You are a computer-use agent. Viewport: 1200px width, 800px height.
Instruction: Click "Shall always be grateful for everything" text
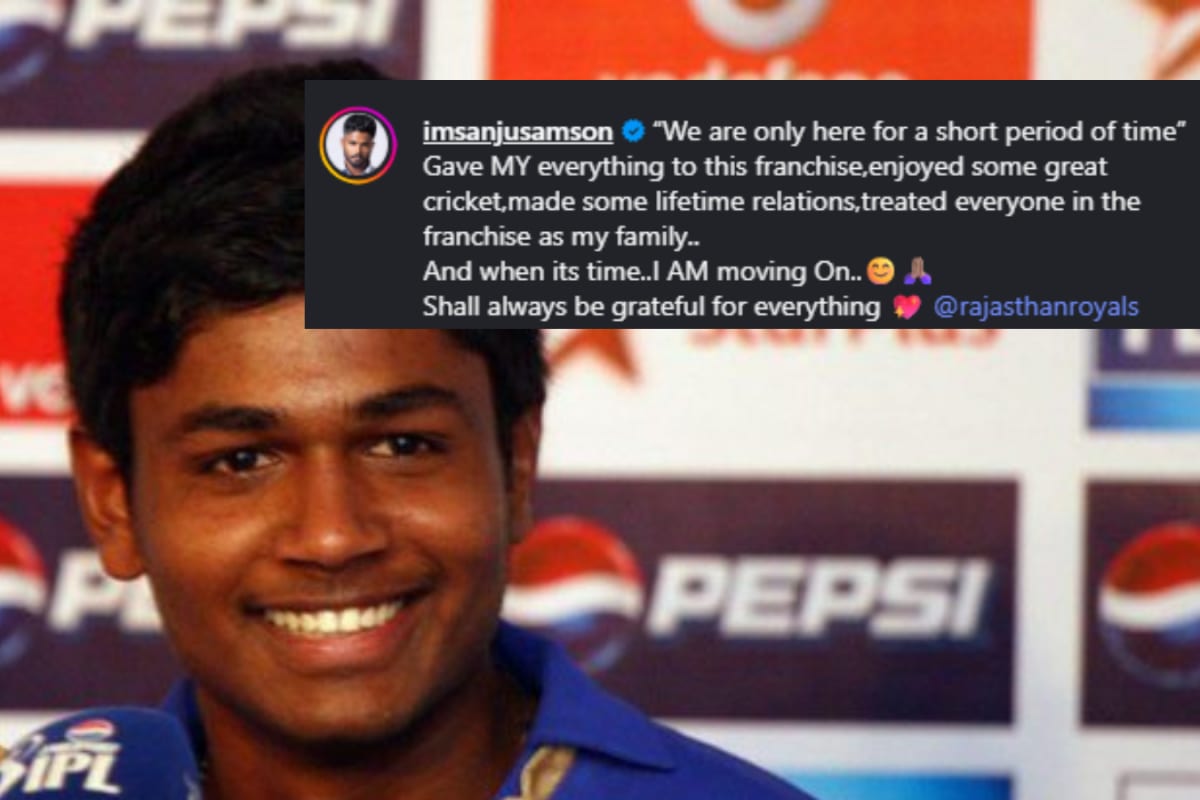coord(651,307)
